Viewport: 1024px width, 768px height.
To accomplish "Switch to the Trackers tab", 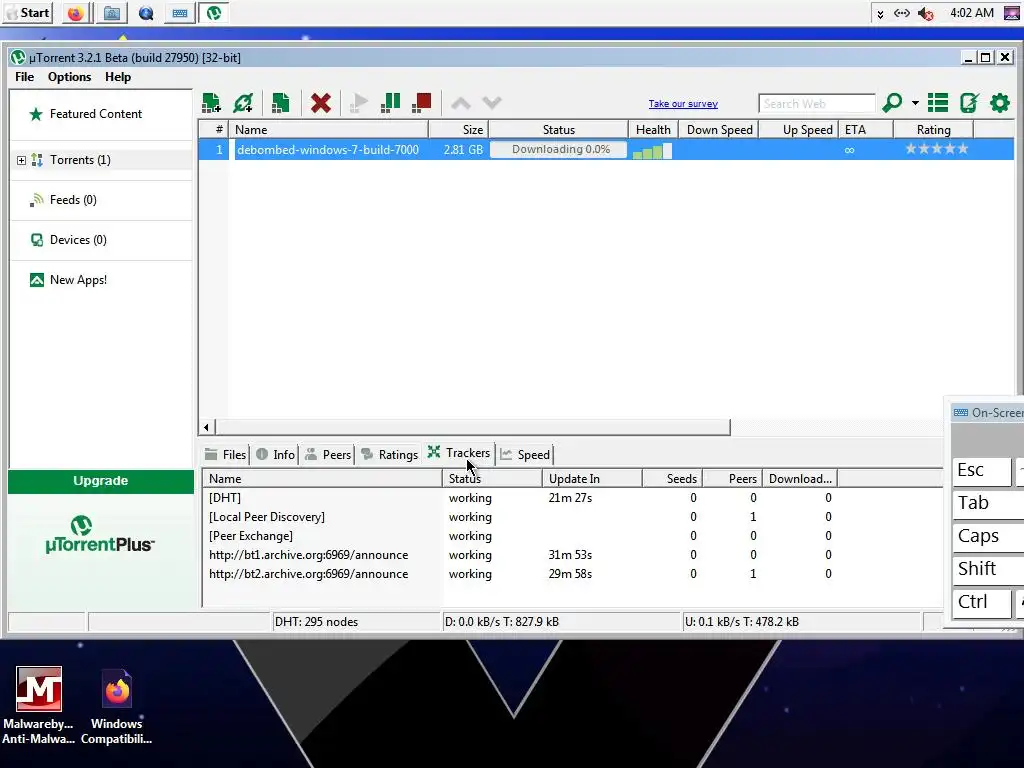I will coord(458,453).
